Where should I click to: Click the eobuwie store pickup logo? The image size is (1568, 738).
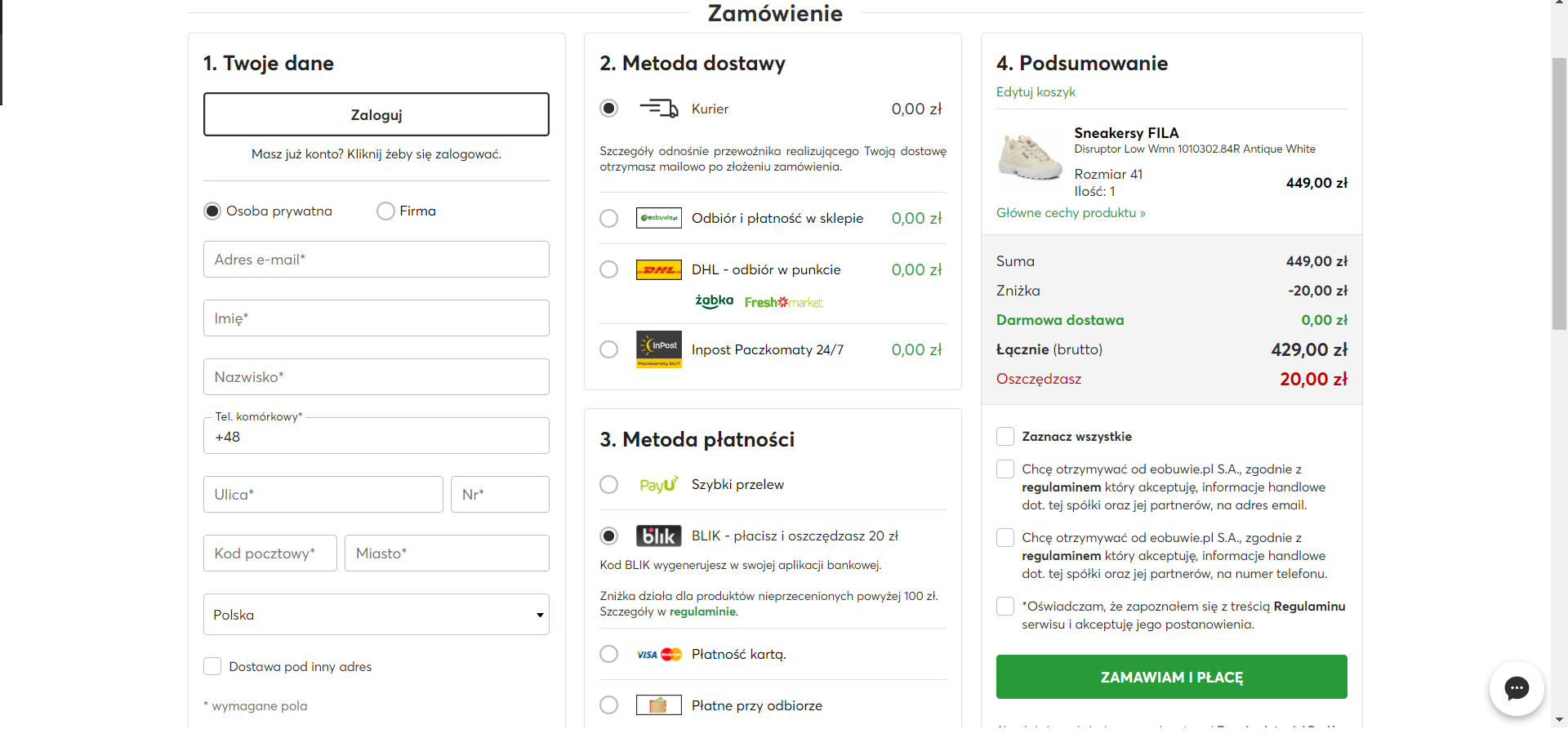pyautogui.click(x=658, y=218)
